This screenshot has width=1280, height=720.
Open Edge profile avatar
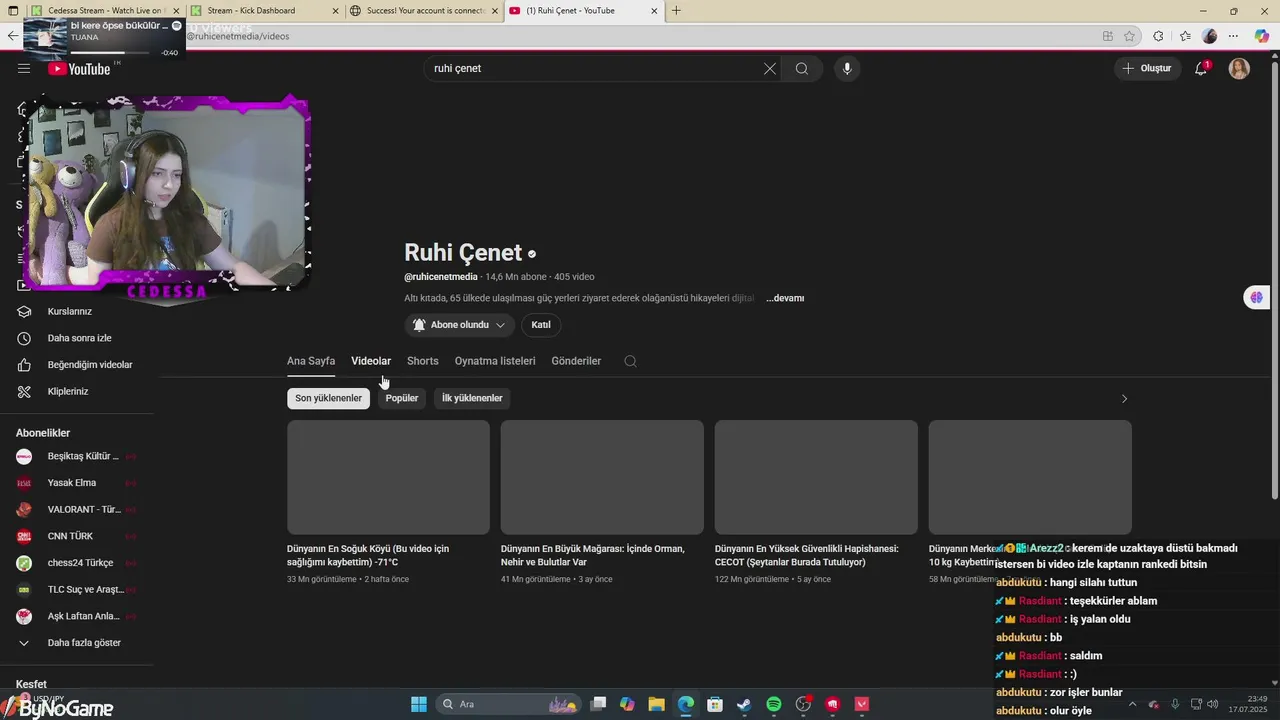pyautogui.click(x=1210, y=36)
